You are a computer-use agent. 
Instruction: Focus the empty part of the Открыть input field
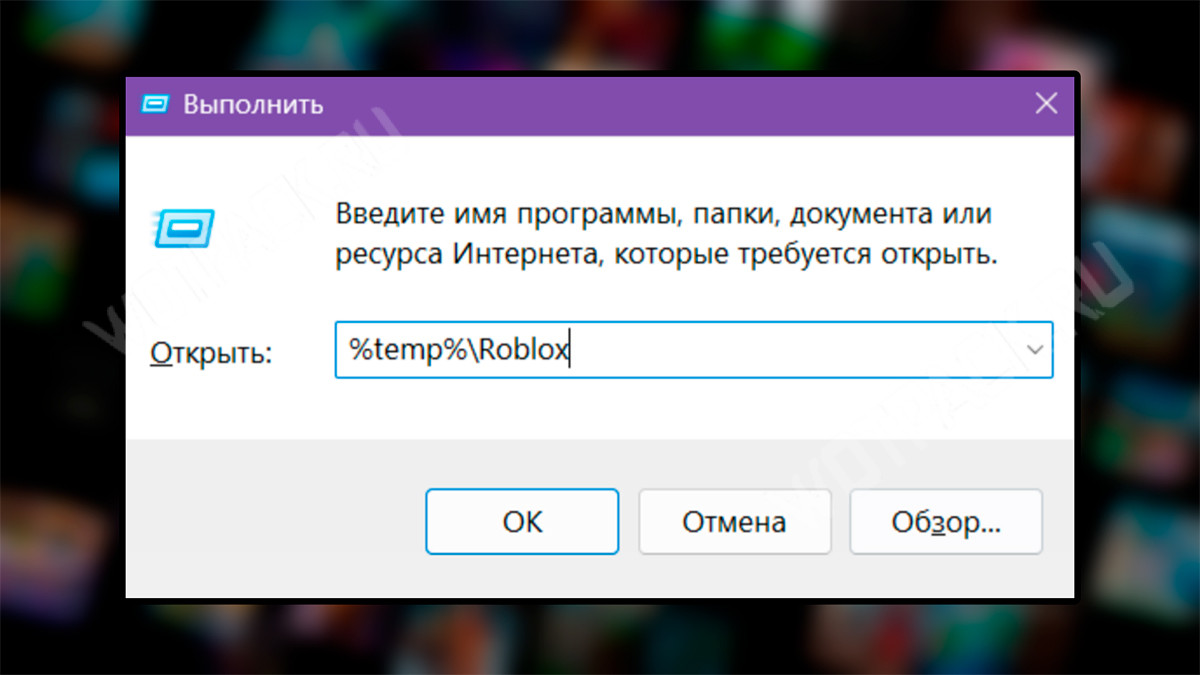(x=795, y=349)
